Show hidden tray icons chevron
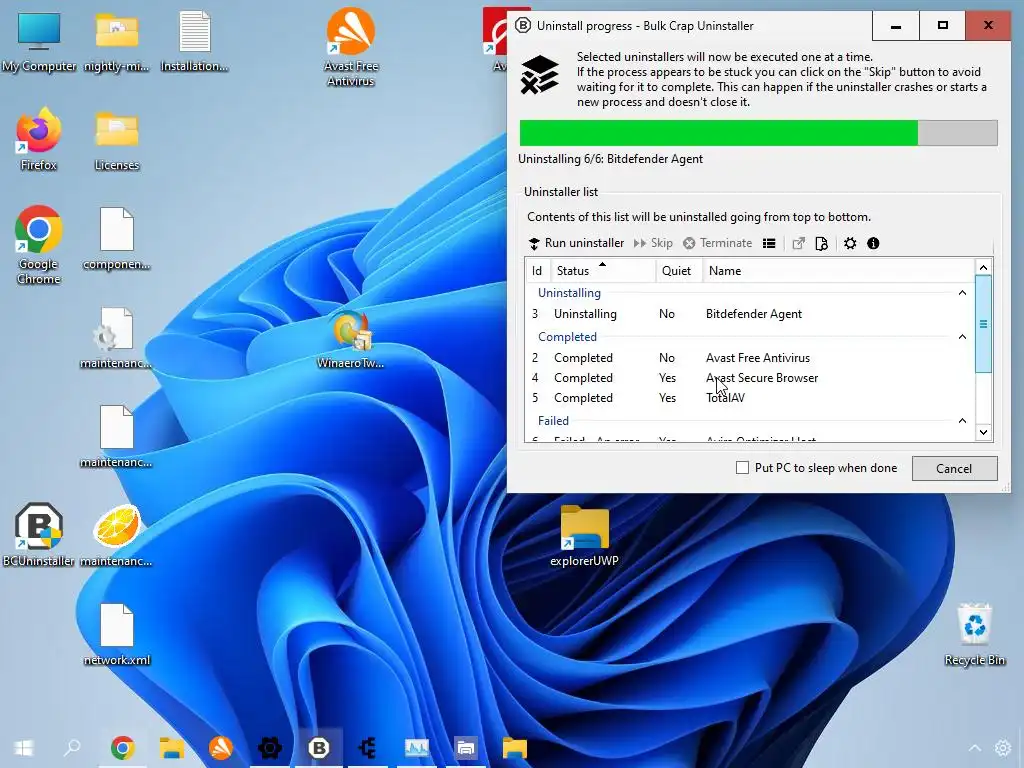Screen dimensions: 1024x768 coord(974,748)
